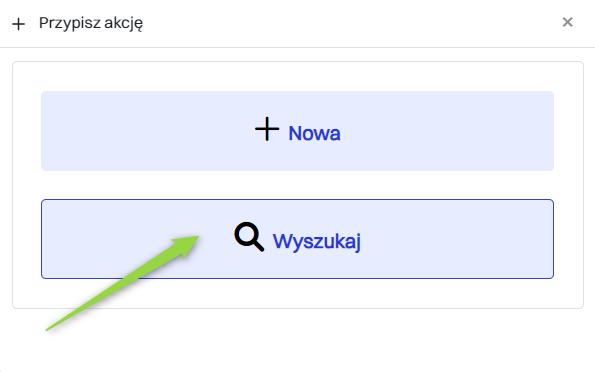Image resolution: width=595 pixels, height=372 pixels.
Task: Click the plus icon beside Przypisz akcję
Action: (18, 24)
